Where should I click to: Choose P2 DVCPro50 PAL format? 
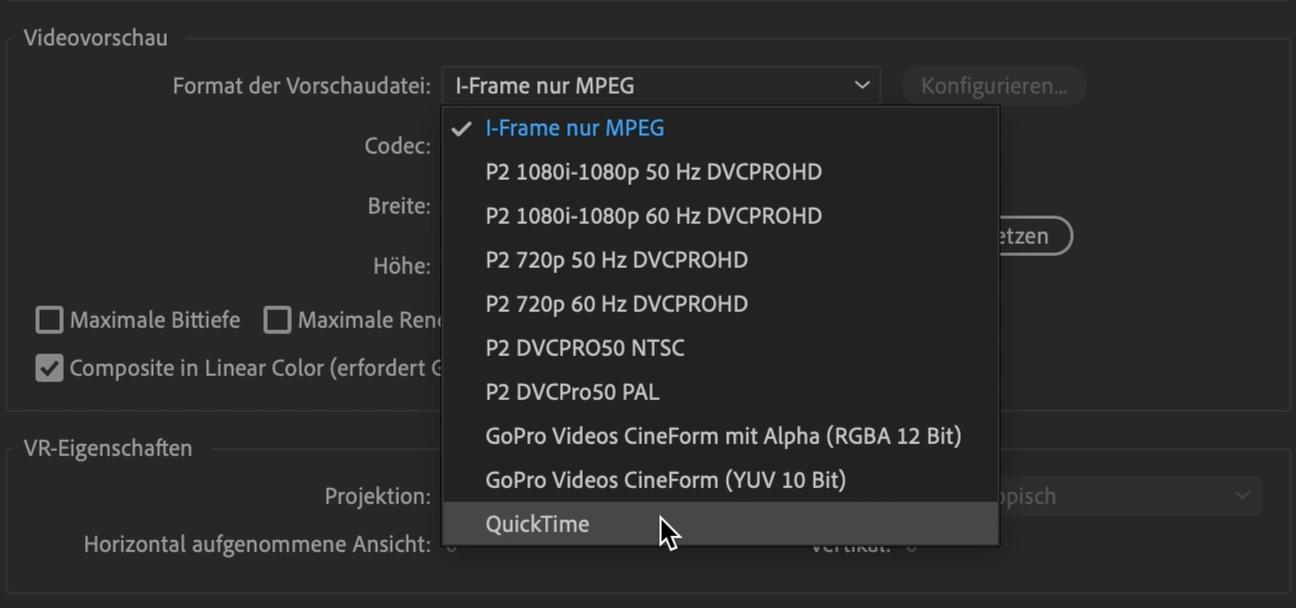pos(572,392)
